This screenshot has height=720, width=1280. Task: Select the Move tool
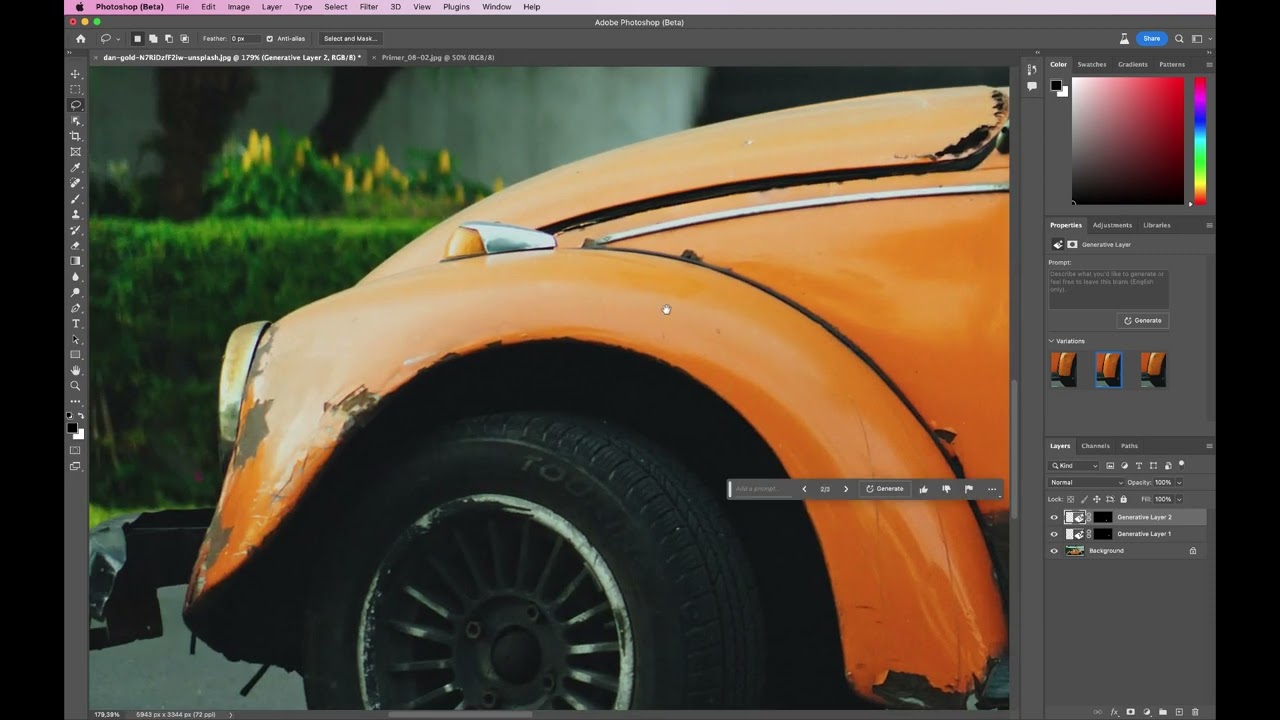[75, 74]
